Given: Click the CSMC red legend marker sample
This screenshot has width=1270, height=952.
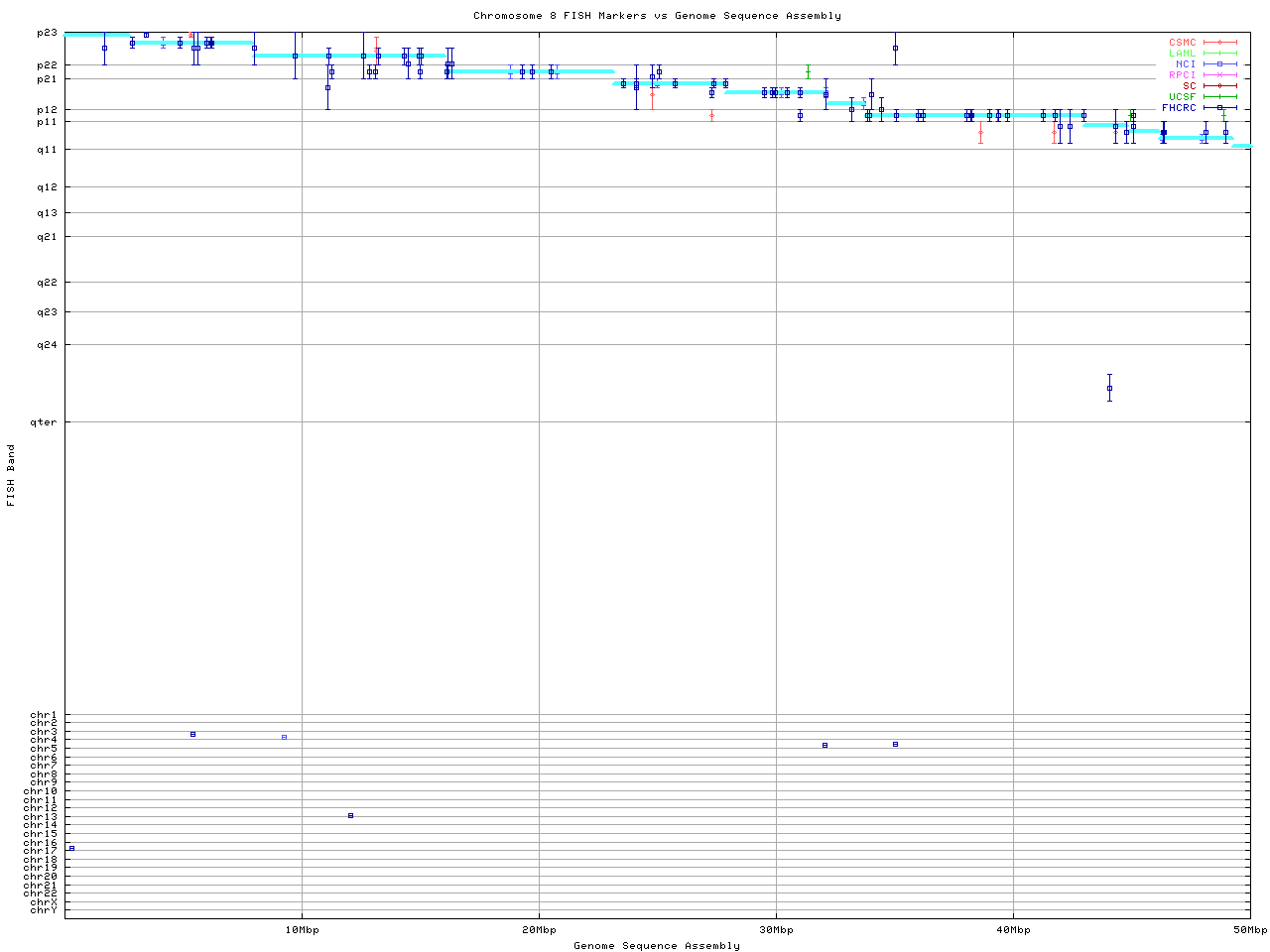Looking at the screenshot, I should 1219,43.
